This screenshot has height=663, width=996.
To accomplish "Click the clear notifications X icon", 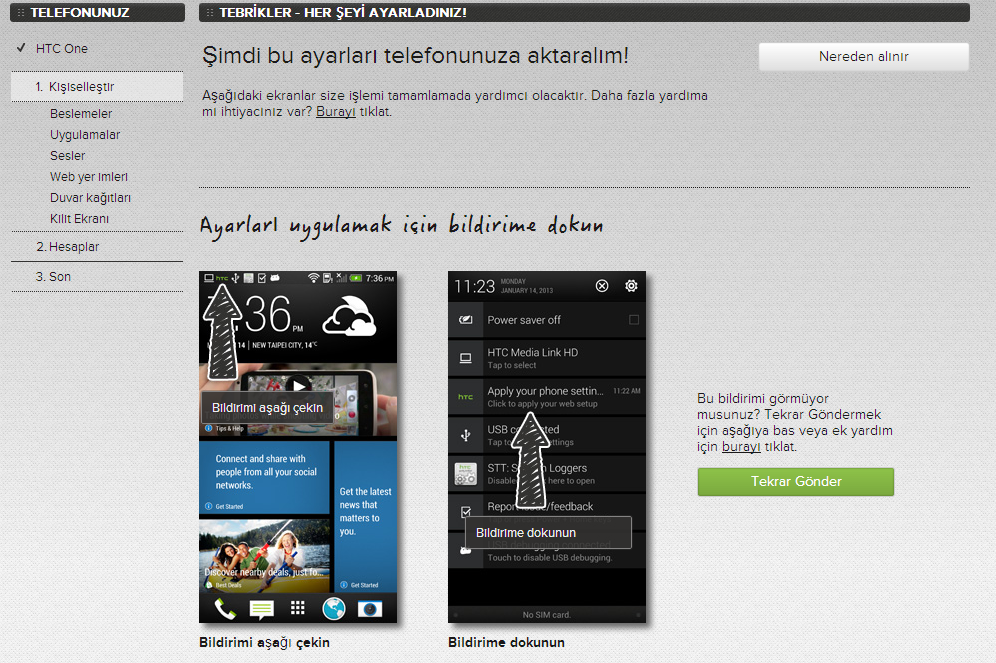I will 602,286.
